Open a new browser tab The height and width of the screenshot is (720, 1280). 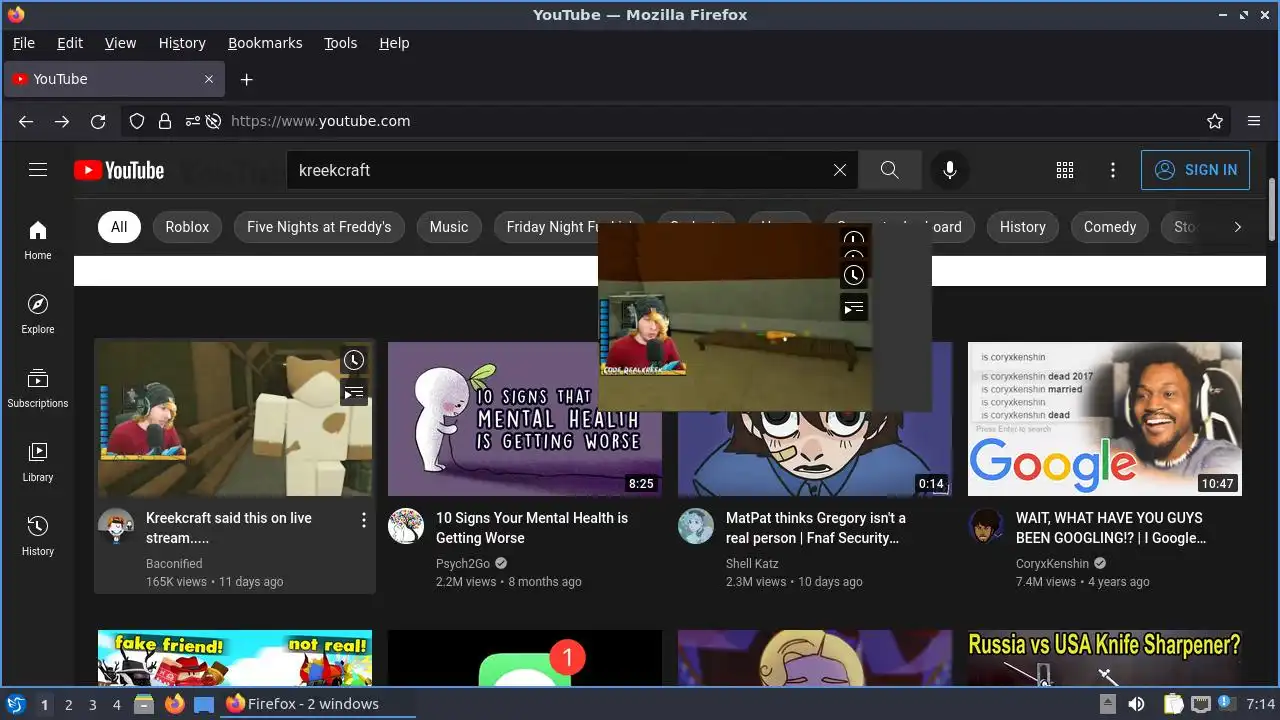[247, 79]
